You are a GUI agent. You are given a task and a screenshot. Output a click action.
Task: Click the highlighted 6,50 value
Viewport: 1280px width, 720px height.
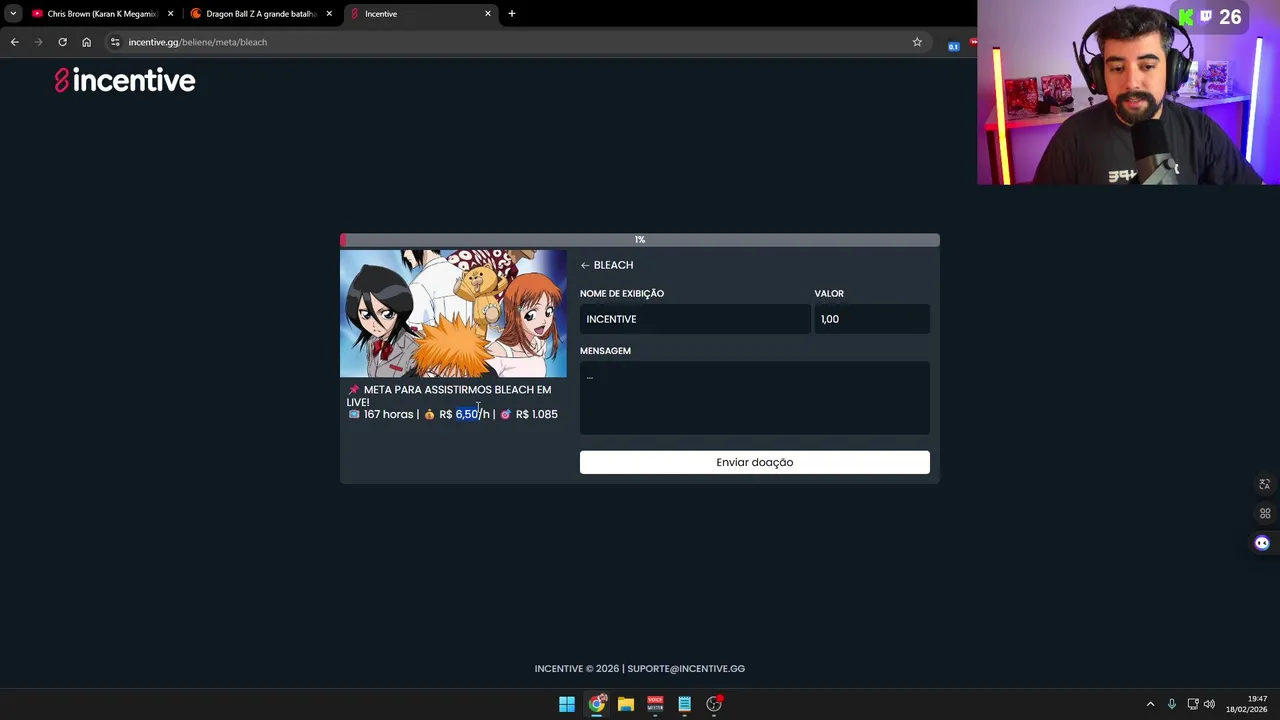[467, 414]
